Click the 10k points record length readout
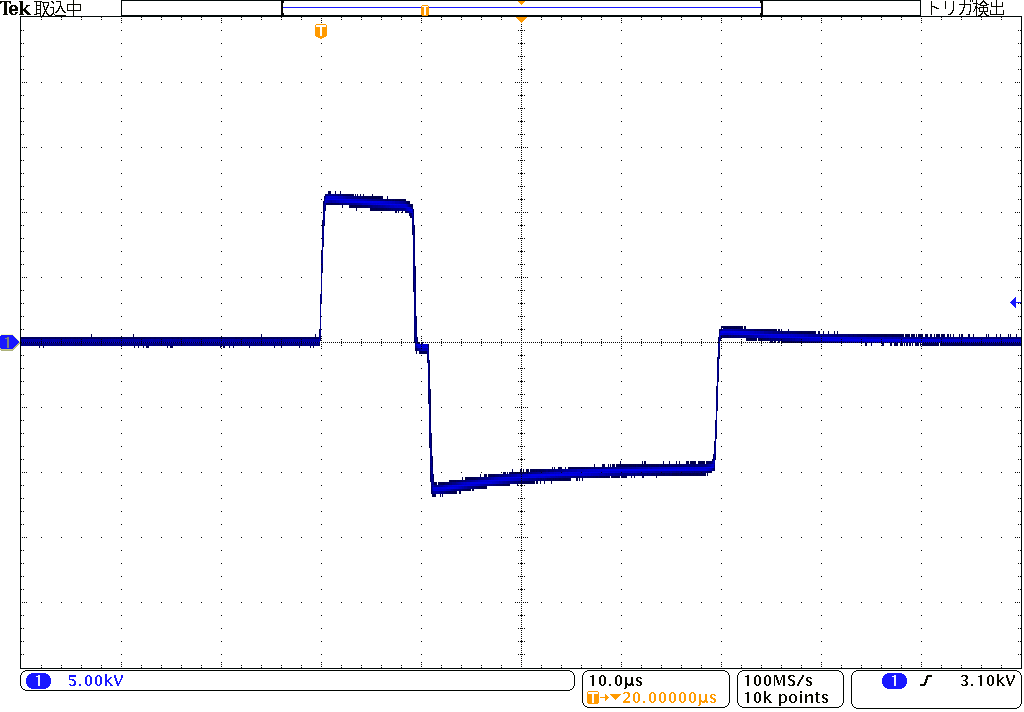The image size is (1024, 712). (785, 697)
